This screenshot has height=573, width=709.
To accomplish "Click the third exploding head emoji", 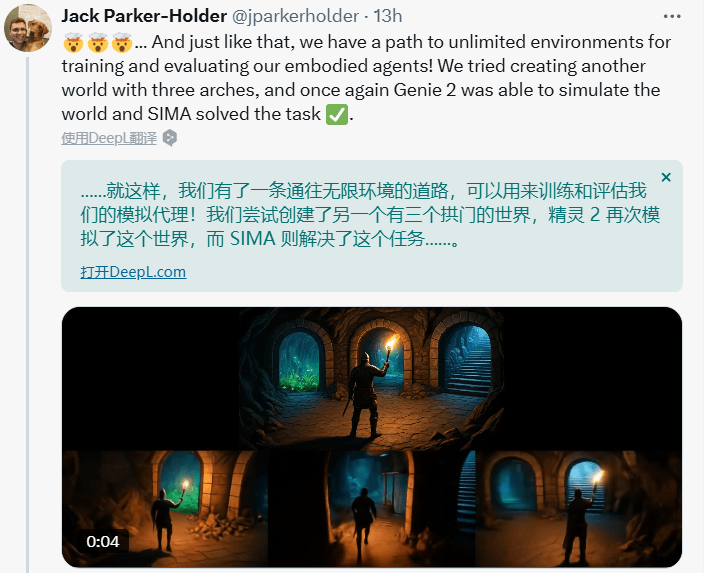I will tap(122, 43).
